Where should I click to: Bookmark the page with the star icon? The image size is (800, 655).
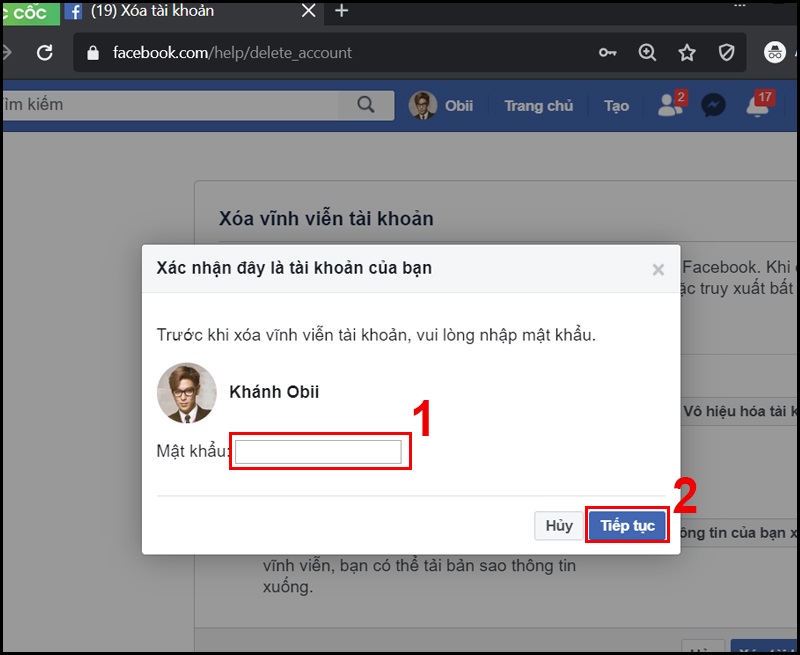pos(687,51)
